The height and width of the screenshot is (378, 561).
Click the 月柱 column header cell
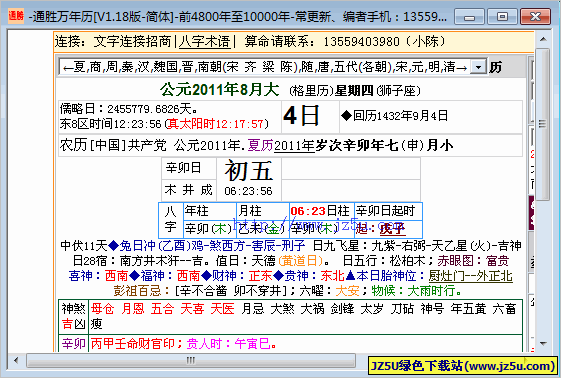[x=263, y=211]
